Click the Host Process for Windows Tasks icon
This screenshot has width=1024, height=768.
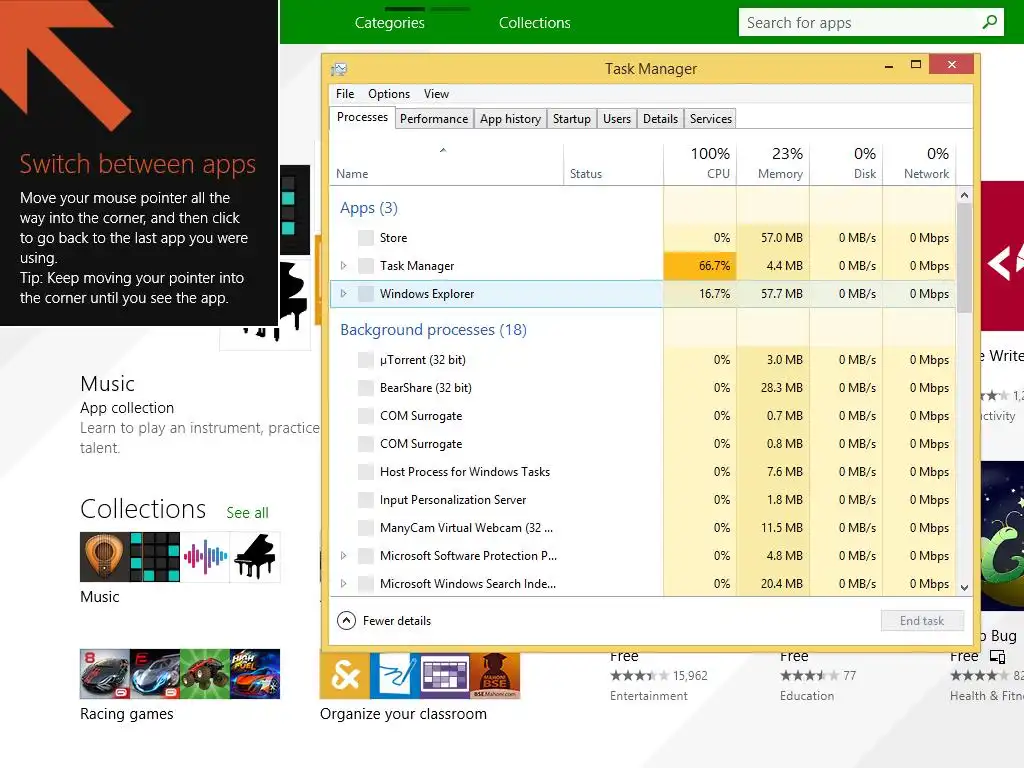pyautogui.click(x=366, y=472)
